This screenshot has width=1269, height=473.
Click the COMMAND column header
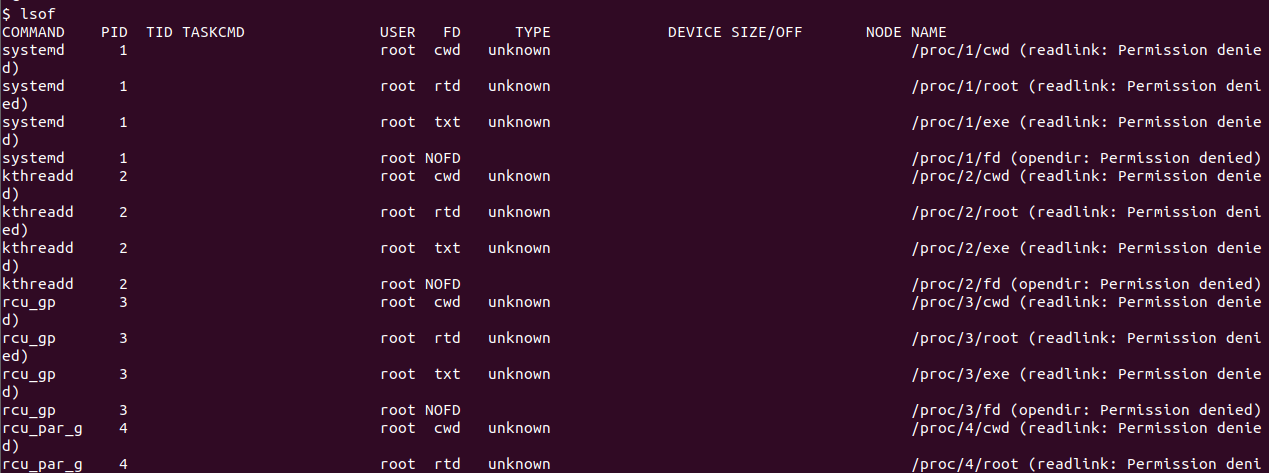[34, 32]
